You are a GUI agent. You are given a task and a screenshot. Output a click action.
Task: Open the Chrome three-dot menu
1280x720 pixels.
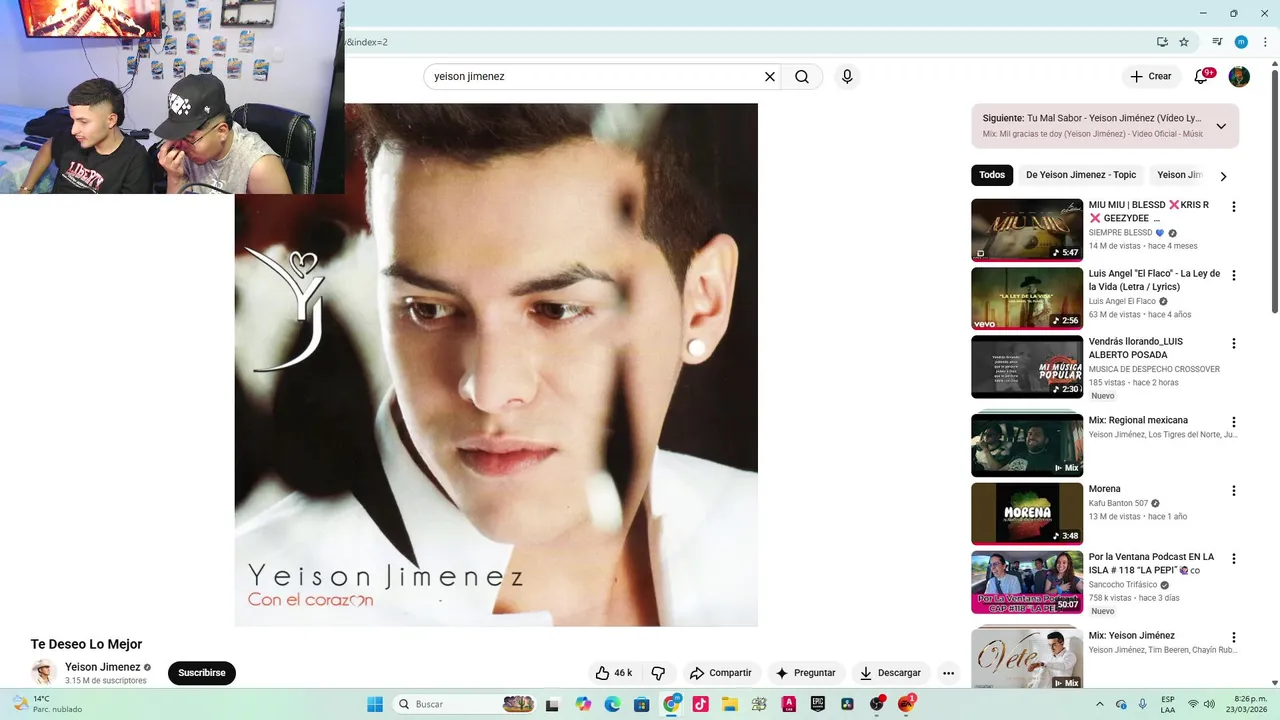click(1265, 42)
